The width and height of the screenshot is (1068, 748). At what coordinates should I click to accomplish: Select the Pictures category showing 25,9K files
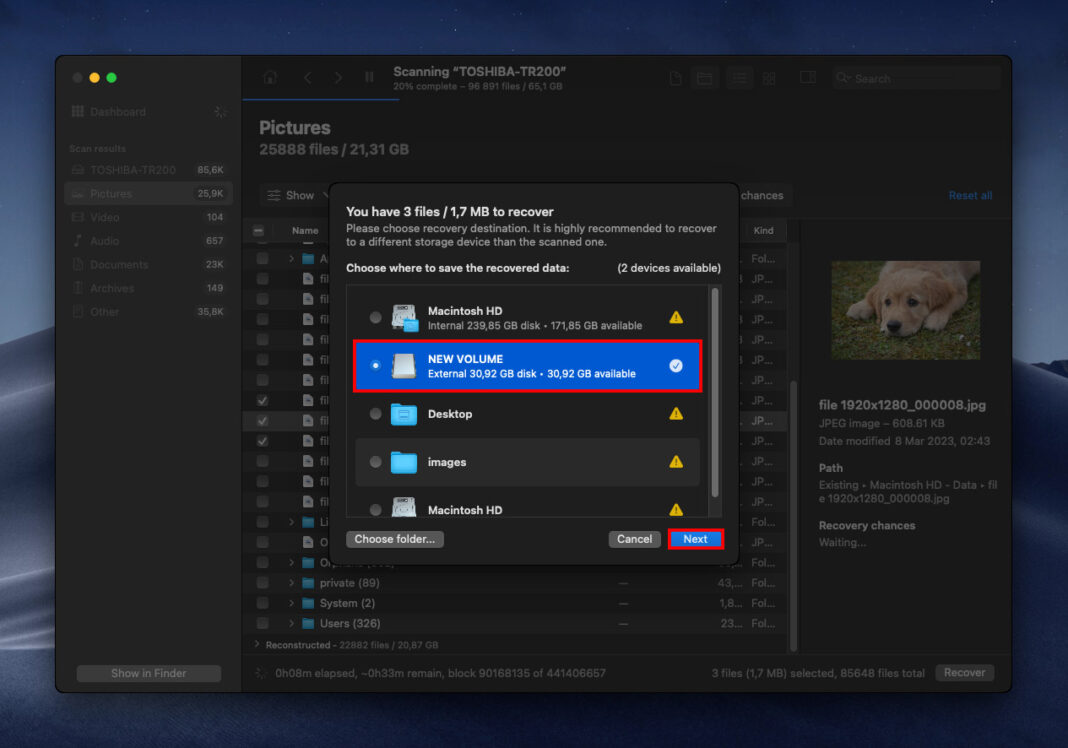pyautogui.click(x=113, y=192)
